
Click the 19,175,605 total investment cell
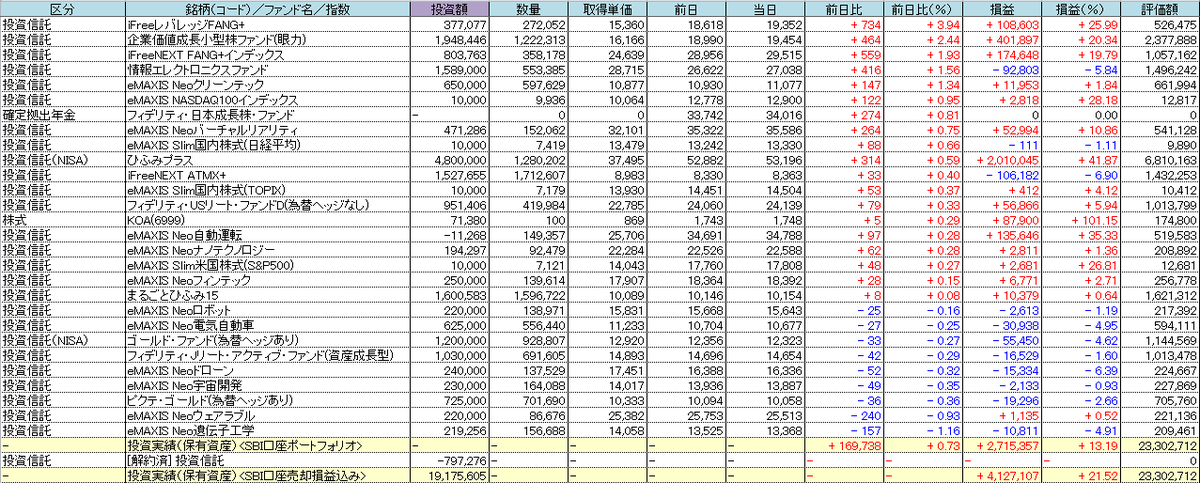451,476
